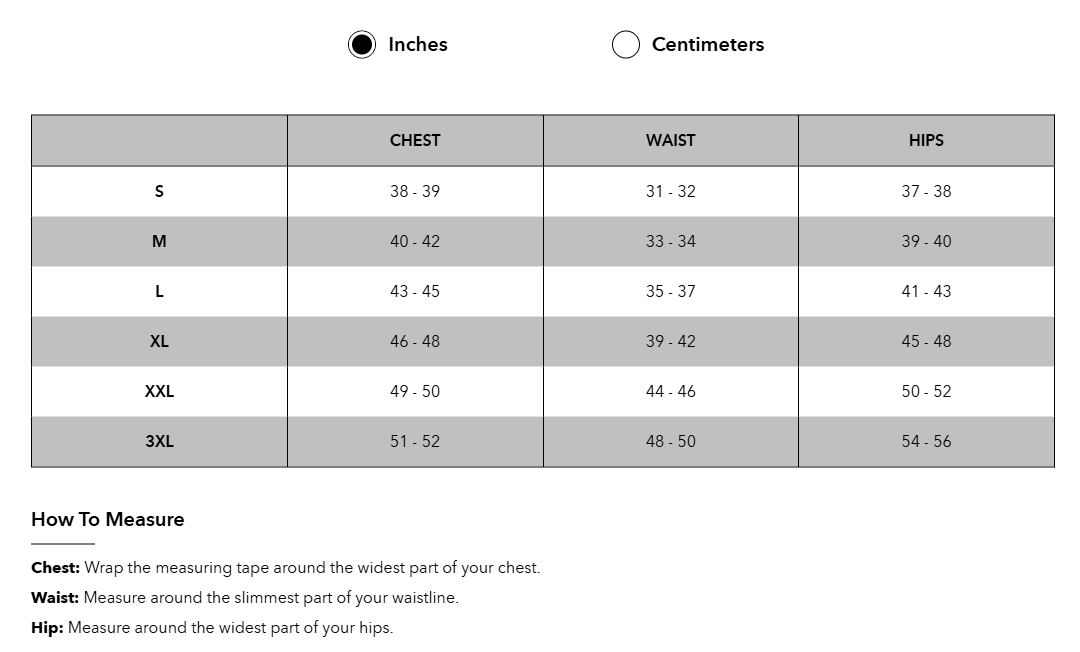Click the 46 - 48 chest cell
The height and width of the screenshot is (652, 1080).
(x=415, y=341)
